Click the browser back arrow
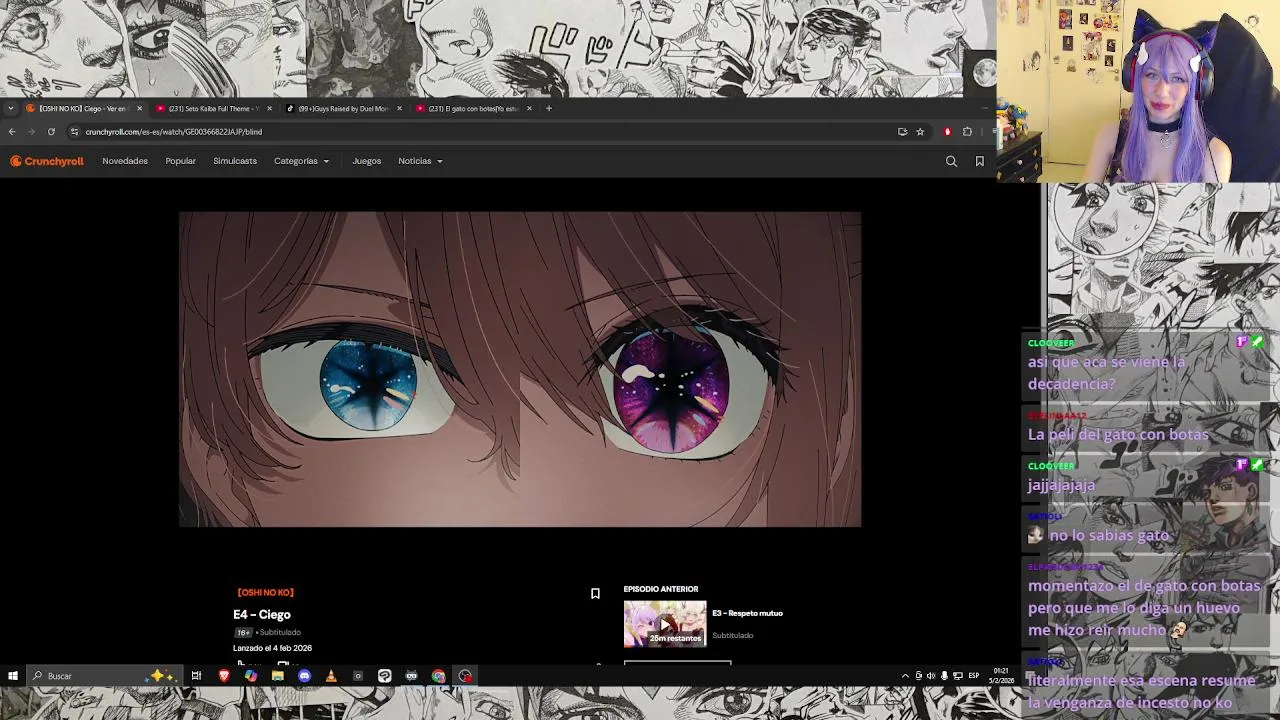This screenshot has height=720, width=1280. point(12,132)
